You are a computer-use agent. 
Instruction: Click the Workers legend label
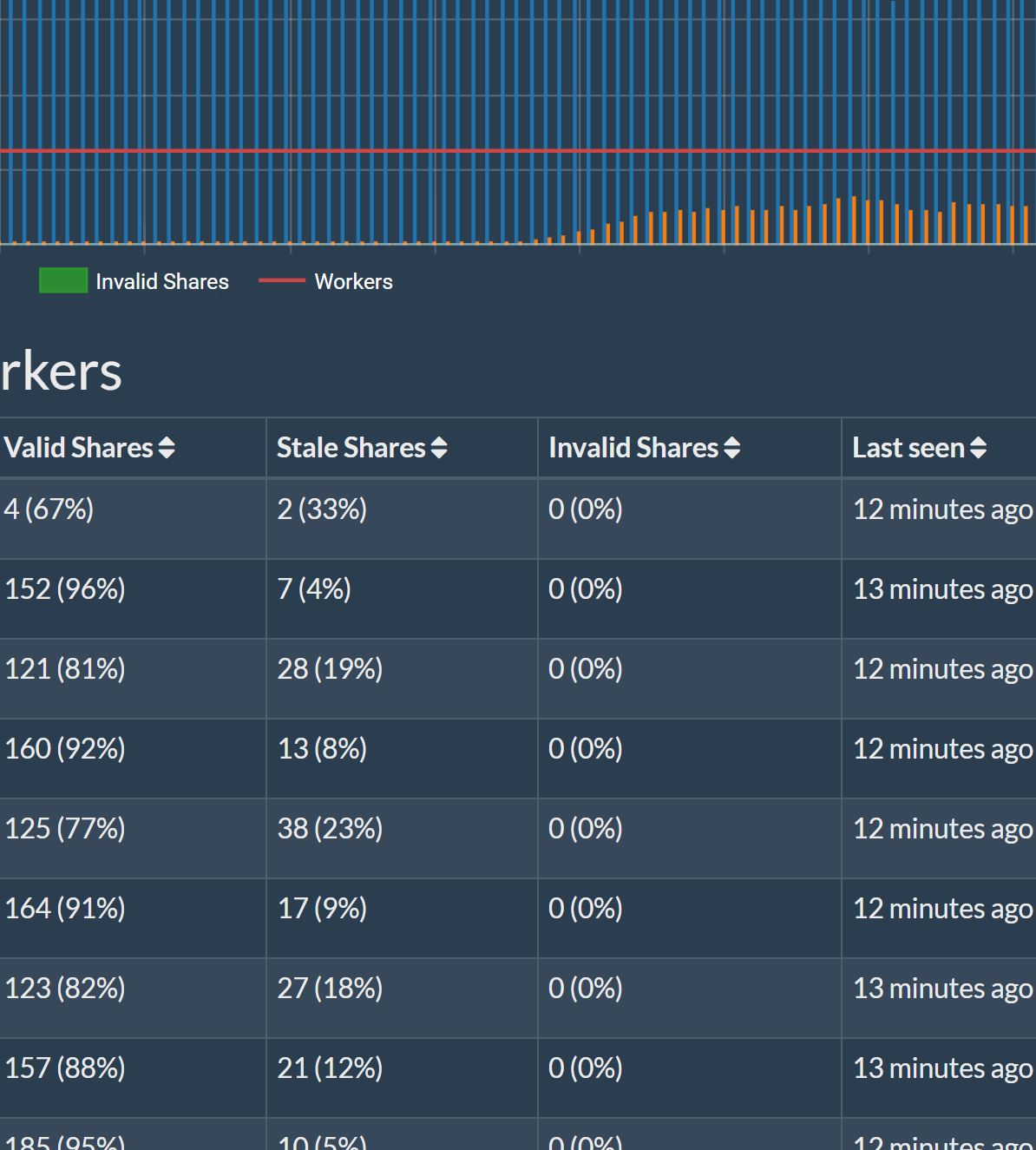[x=353, y=281]
